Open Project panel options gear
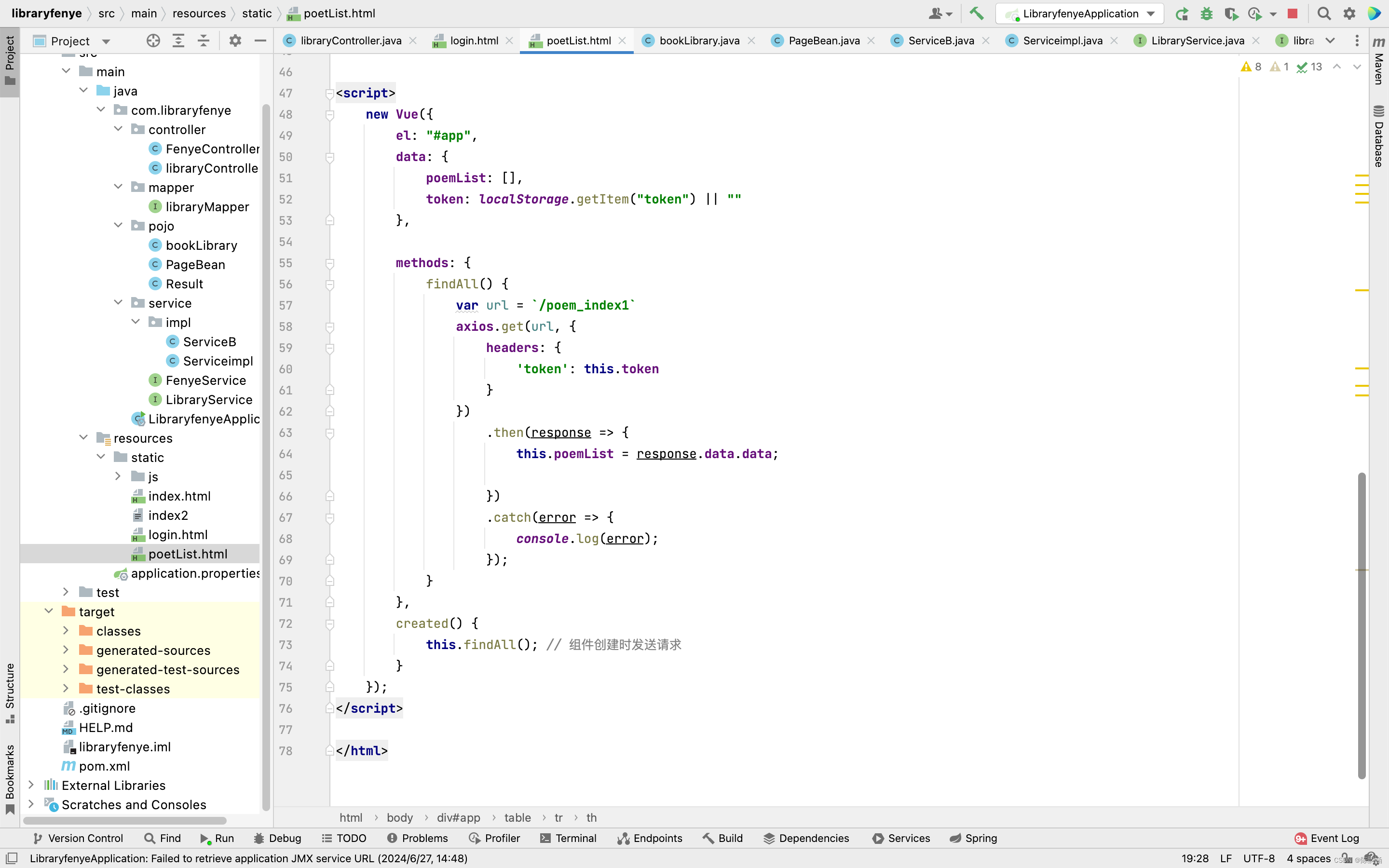1389x868 pixels. pyautogui.click(x=235, y=41)
